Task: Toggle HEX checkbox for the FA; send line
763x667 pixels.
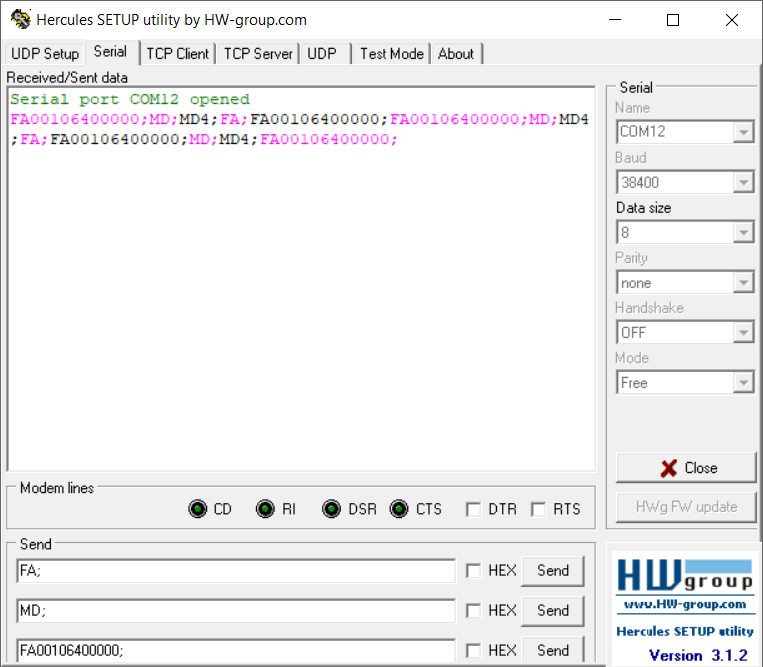Action: [x=473, y=571]
